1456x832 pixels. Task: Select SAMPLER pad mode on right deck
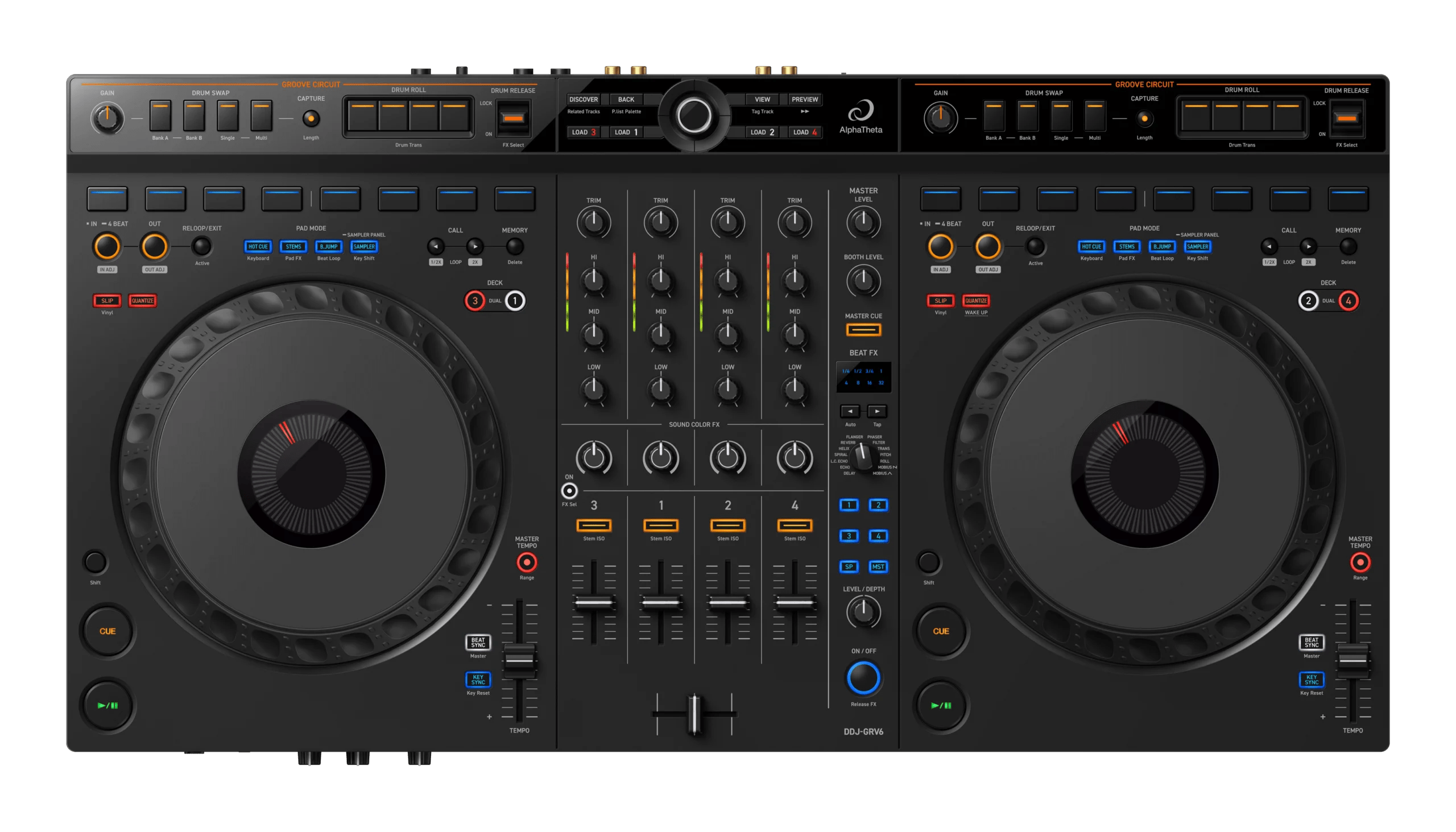(1197, 247)
